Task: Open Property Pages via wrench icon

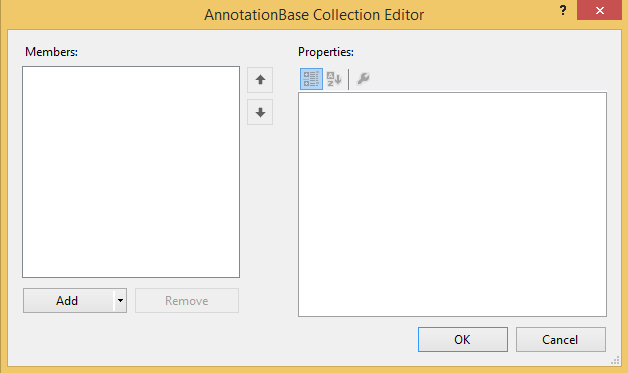Action: click(x=363, y=79)
